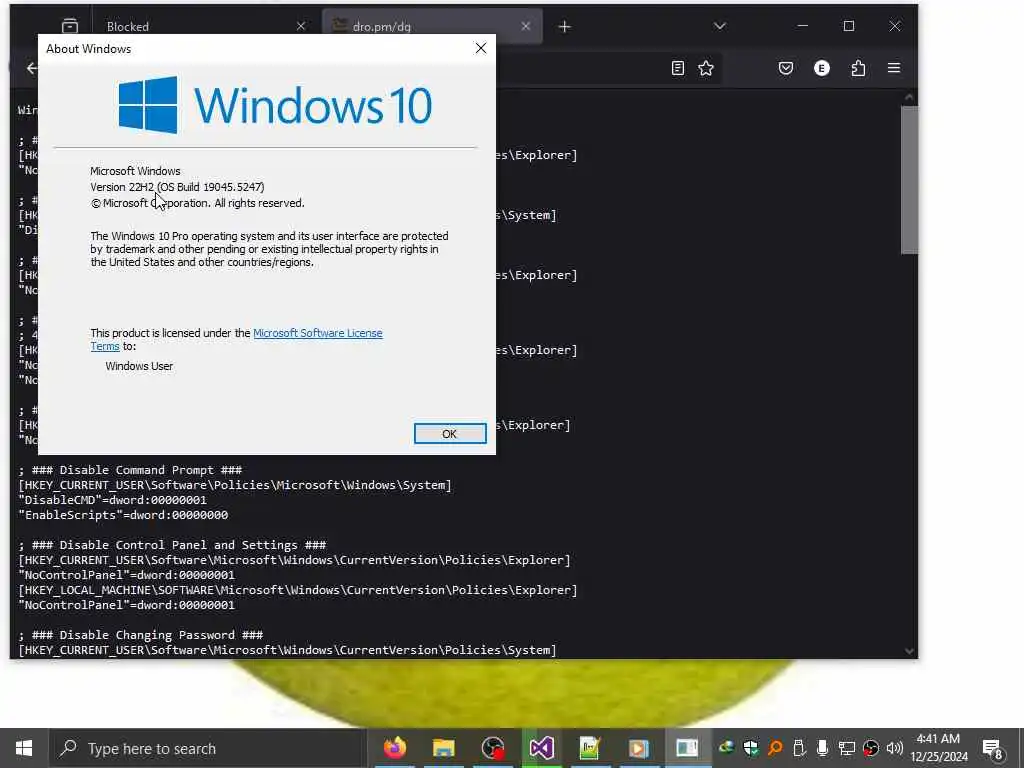Open Firefox from the taskbar
Viewport: 1024px width, 768px height.
coord(394,748)
